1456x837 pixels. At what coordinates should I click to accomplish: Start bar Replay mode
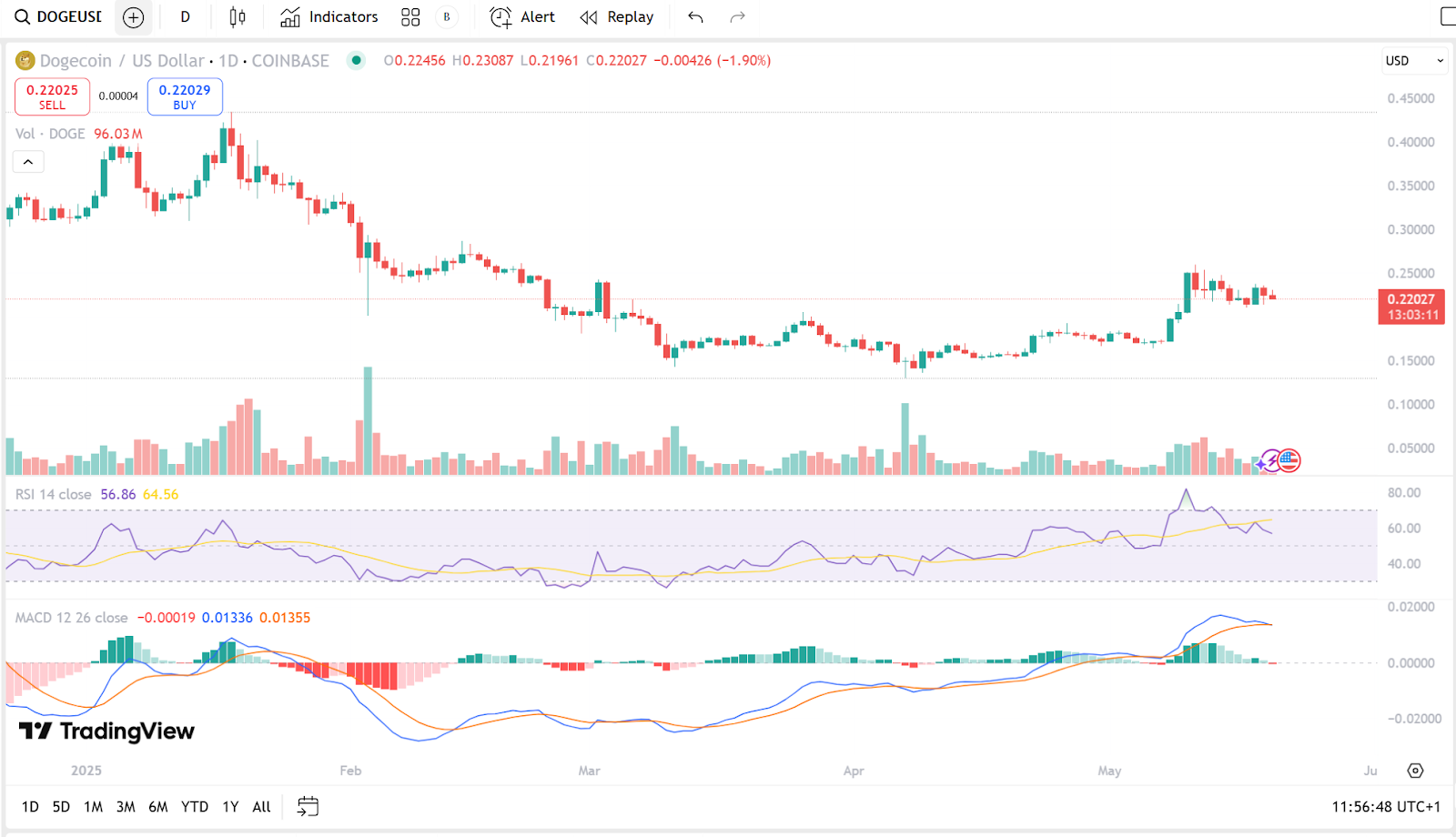[617, 16]
